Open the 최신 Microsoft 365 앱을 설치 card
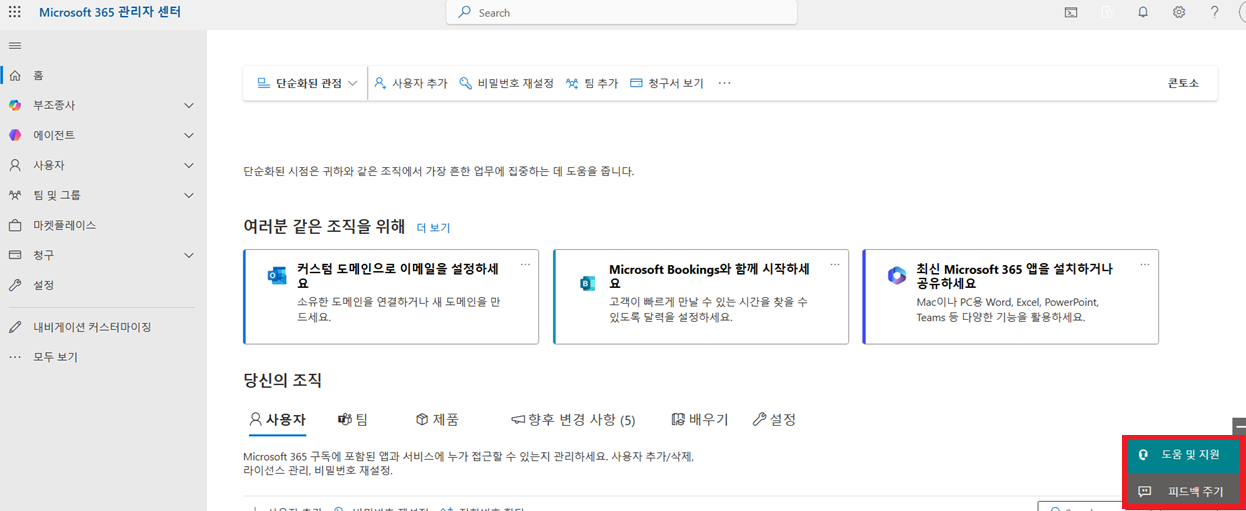Screen dimensions: 1246x511 click(x=1011, y=297)
